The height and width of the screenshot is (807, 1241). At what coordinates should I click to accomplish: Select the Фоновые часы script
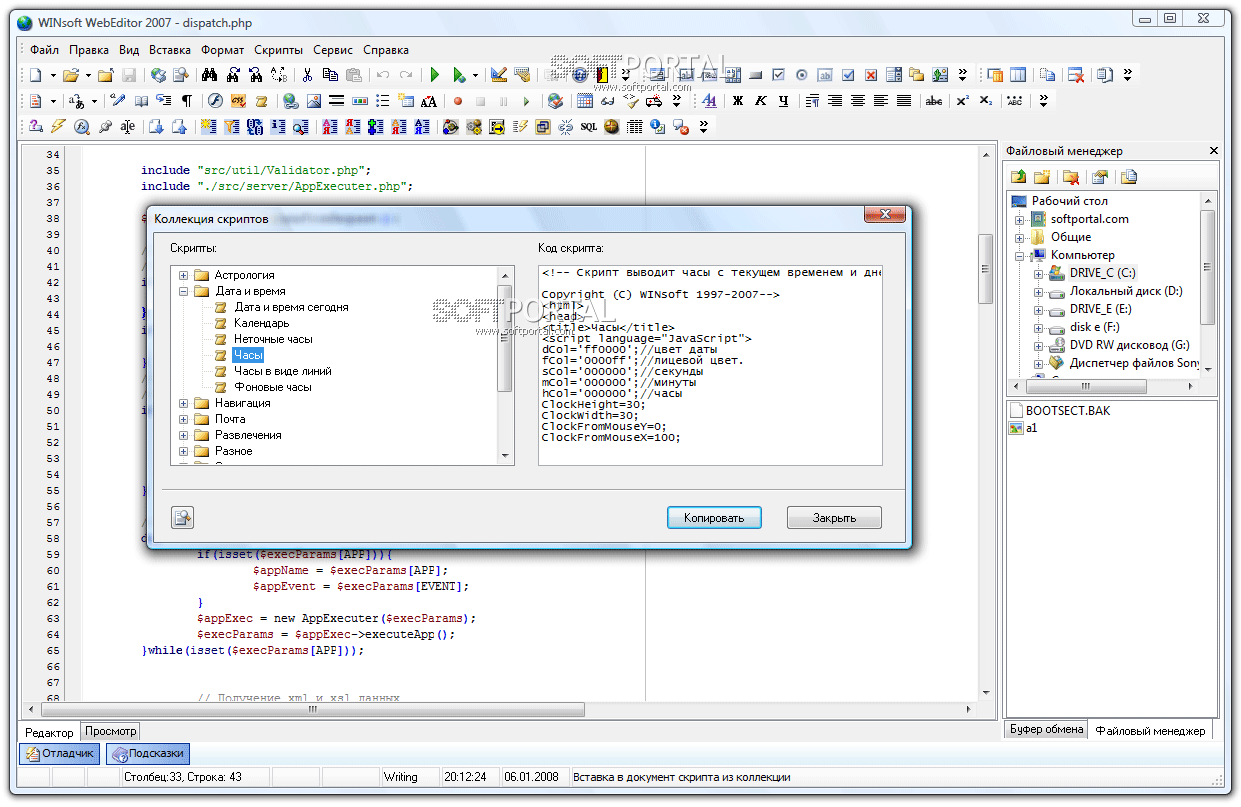click(272, 387)
